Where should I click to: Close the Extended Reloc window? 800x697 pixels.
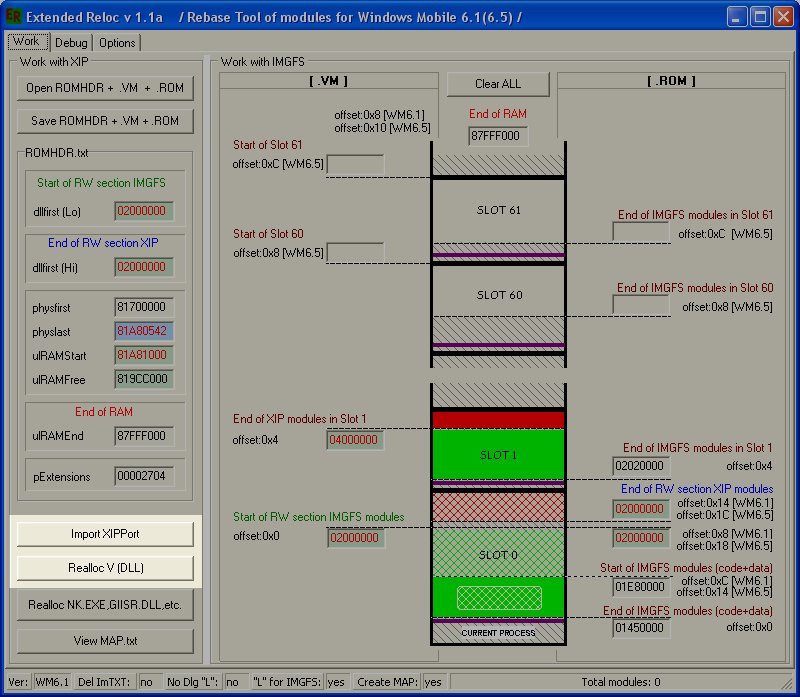[783, 17]
